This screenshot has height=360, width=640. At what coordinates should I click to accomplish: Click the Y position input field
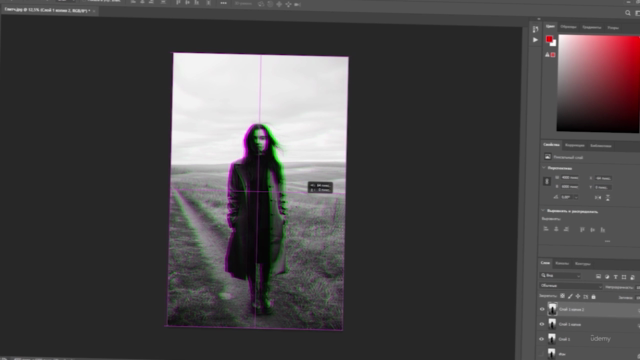click(x=603, y=187)
